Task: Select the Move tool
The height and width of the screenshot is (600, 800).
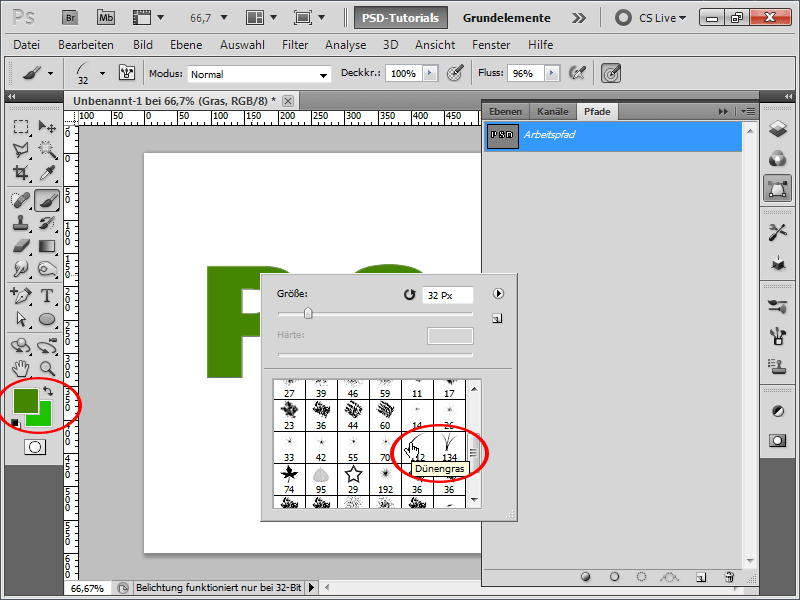Action: pyautogui.click(x=47, y=127)
